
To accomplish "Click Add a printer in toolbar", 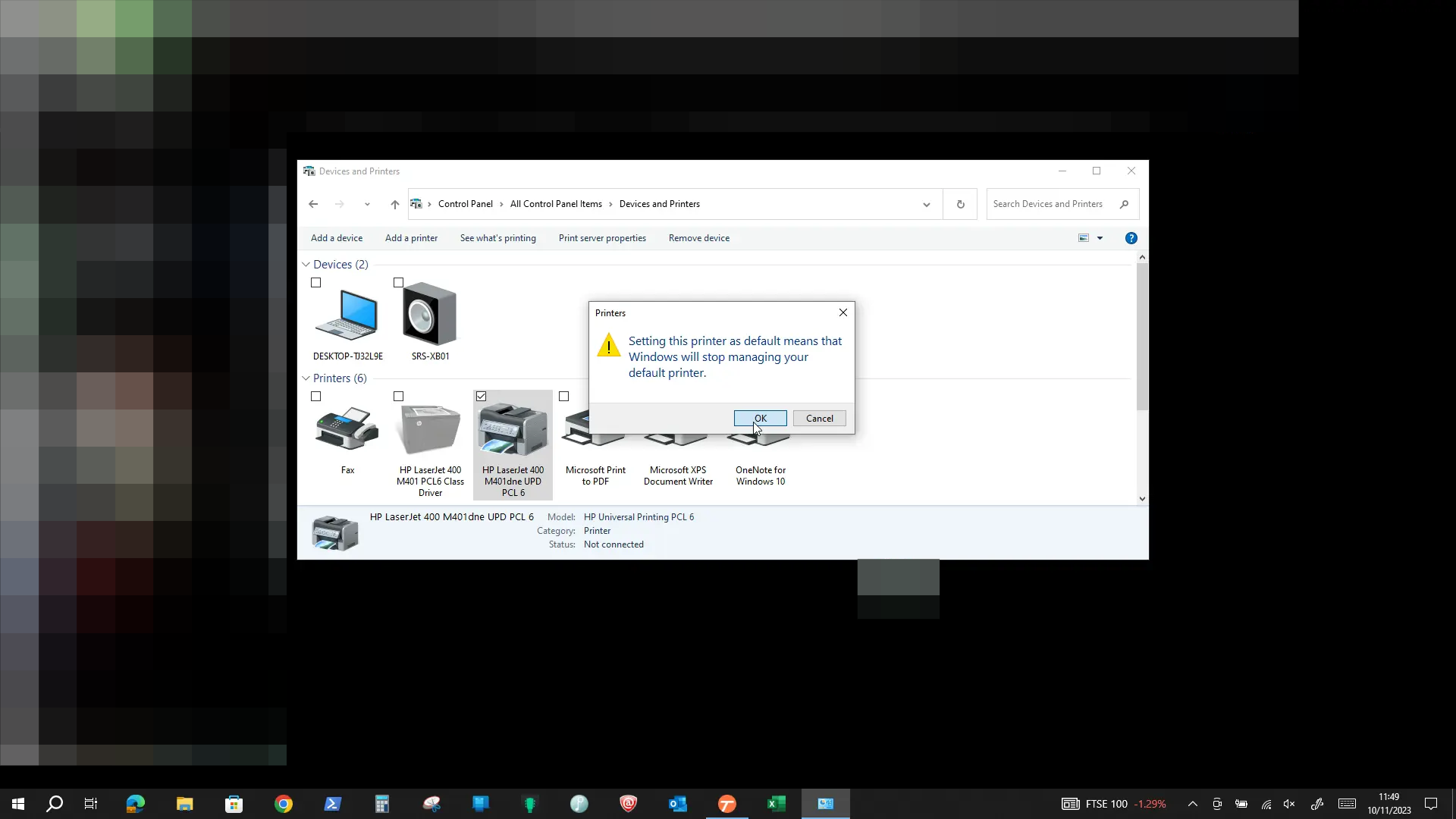I will click(411, 238).
